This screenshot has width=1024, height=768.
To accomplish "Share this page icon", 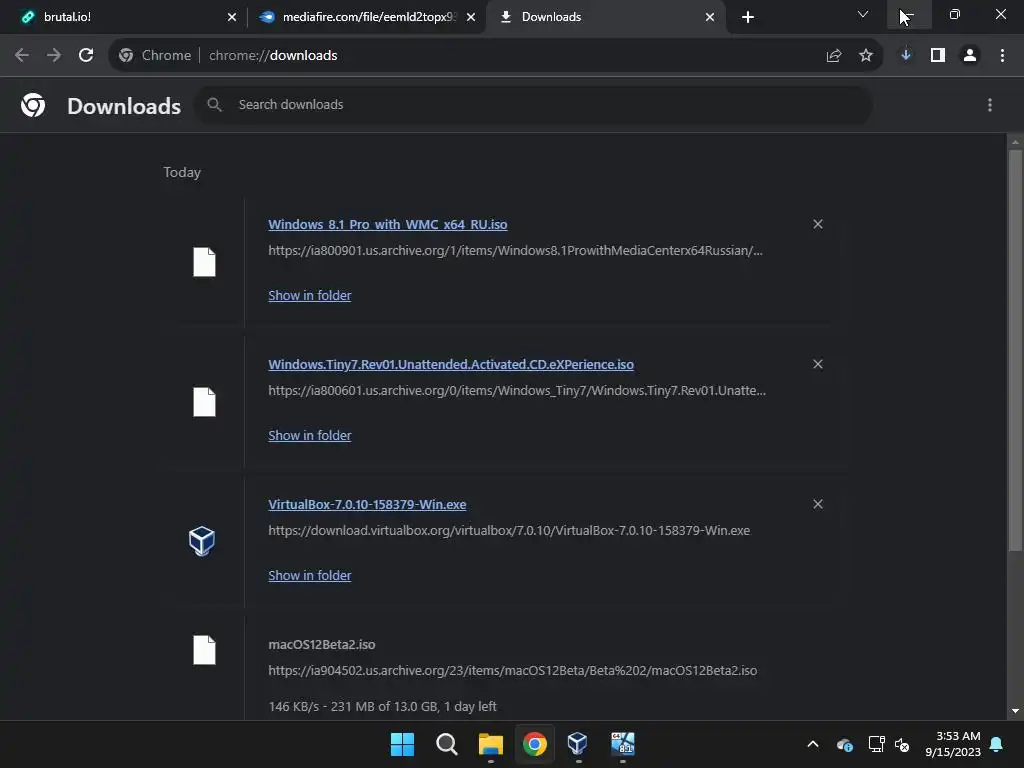I will pos(834,56).
